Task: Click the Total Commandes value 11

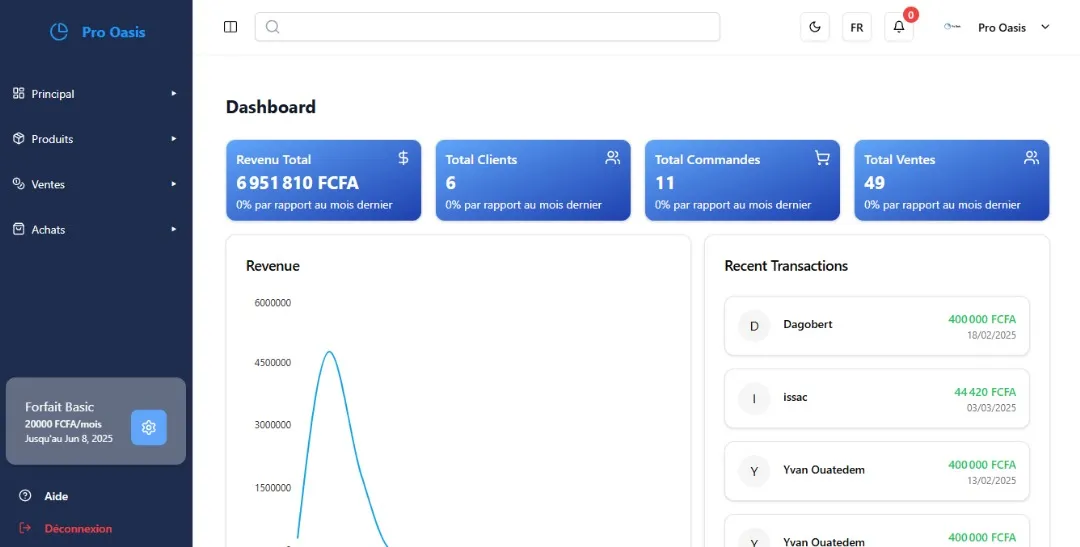Action: click(x=665, y=183)
